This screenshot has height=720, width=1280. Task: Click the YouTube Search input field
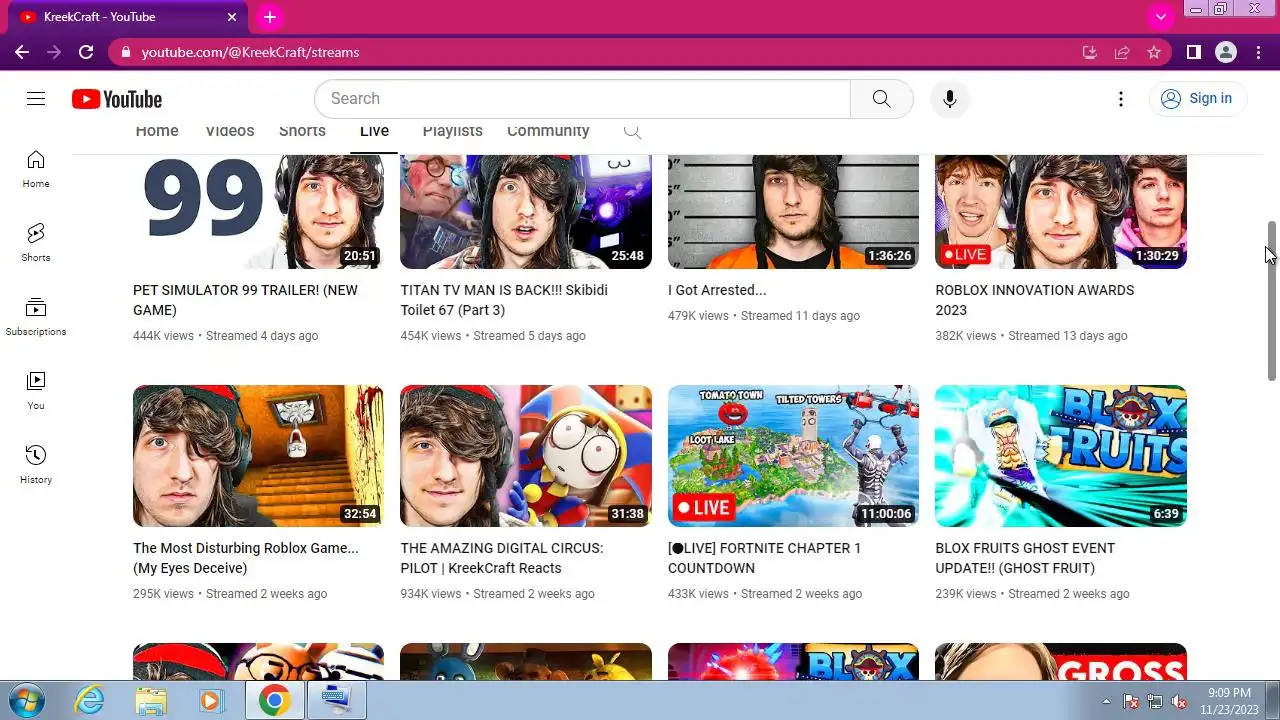pyautogui.click(x=582, y=99)
